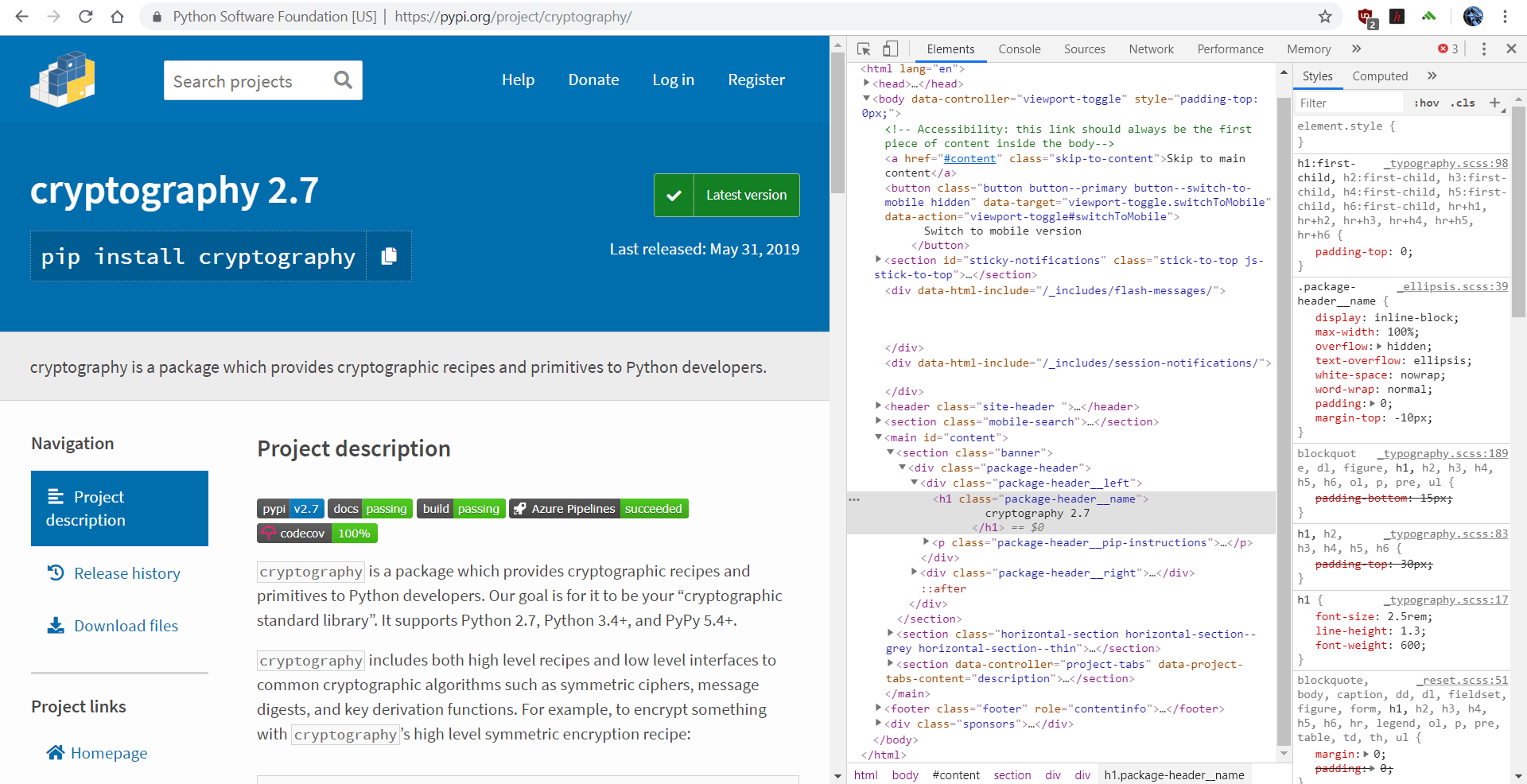Open the _ellipsis.scss:39 source link
The image size is (1527, 784).
1452,286
